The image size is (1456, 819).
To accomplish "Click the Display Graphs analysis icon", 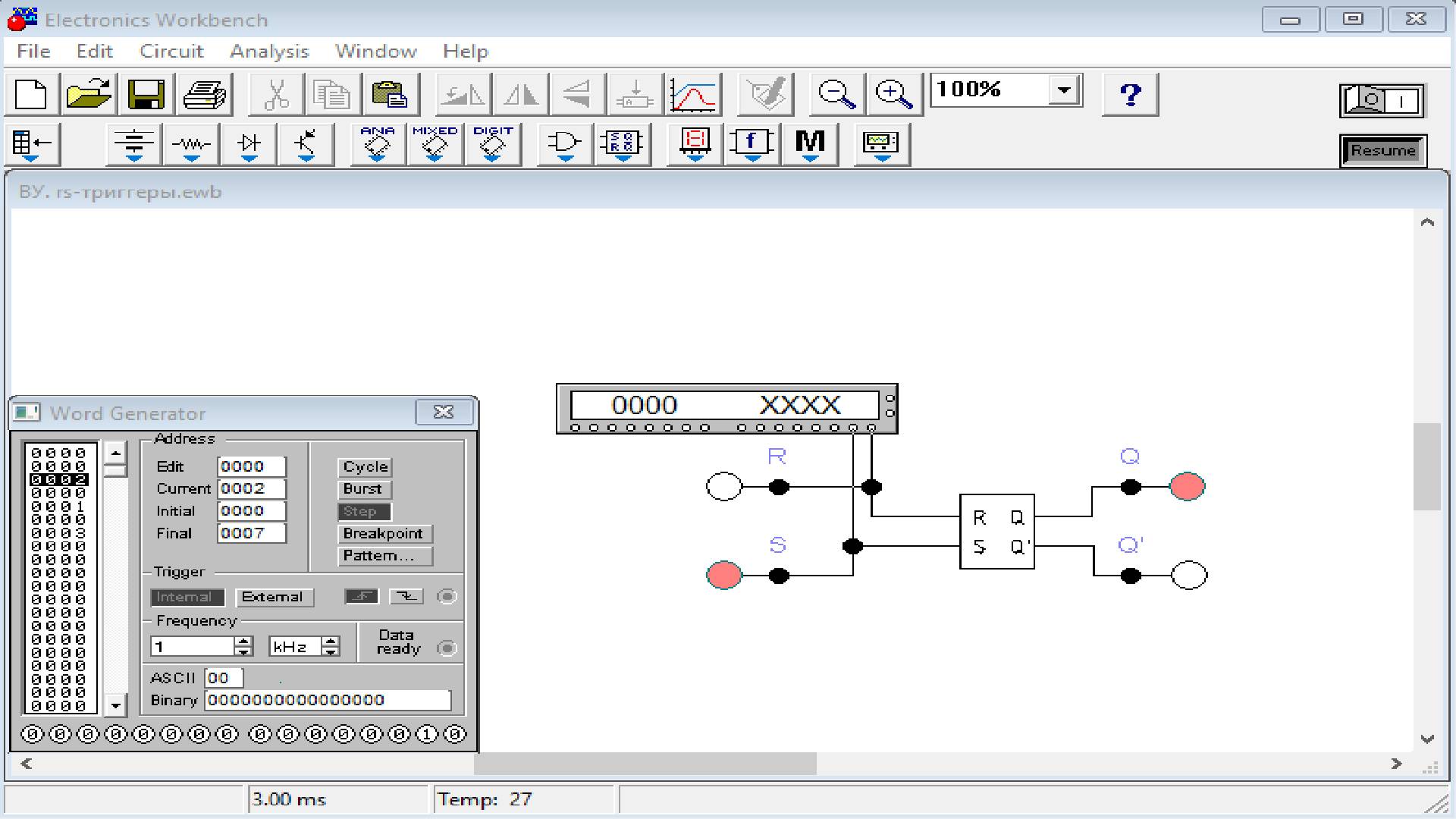I will pyautogui.click(x=693, y=95).
